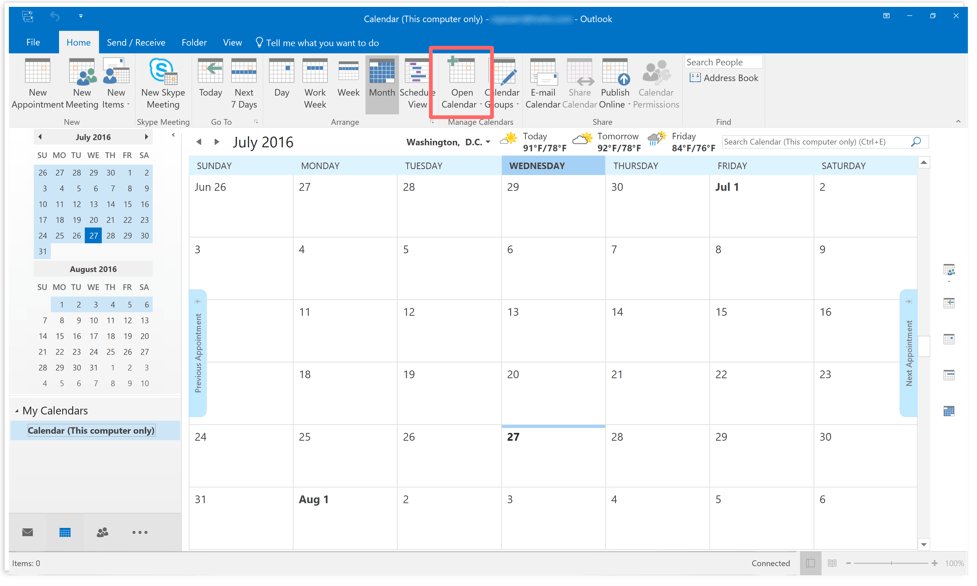Screen dimensions: 977x586
Task: Open the File tab
Action: (33, 42)
